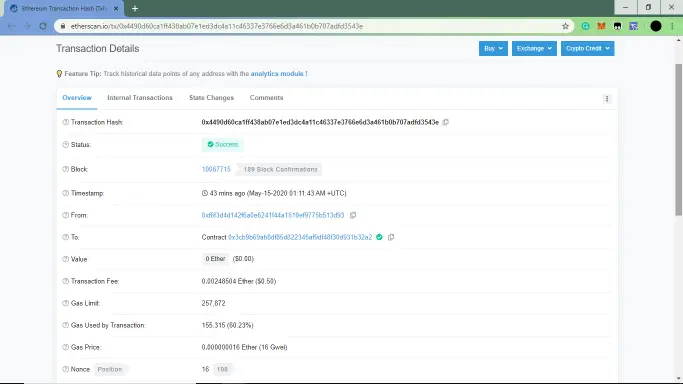
Task: Copy the From address icon
Action: click(x=353, y=215)
